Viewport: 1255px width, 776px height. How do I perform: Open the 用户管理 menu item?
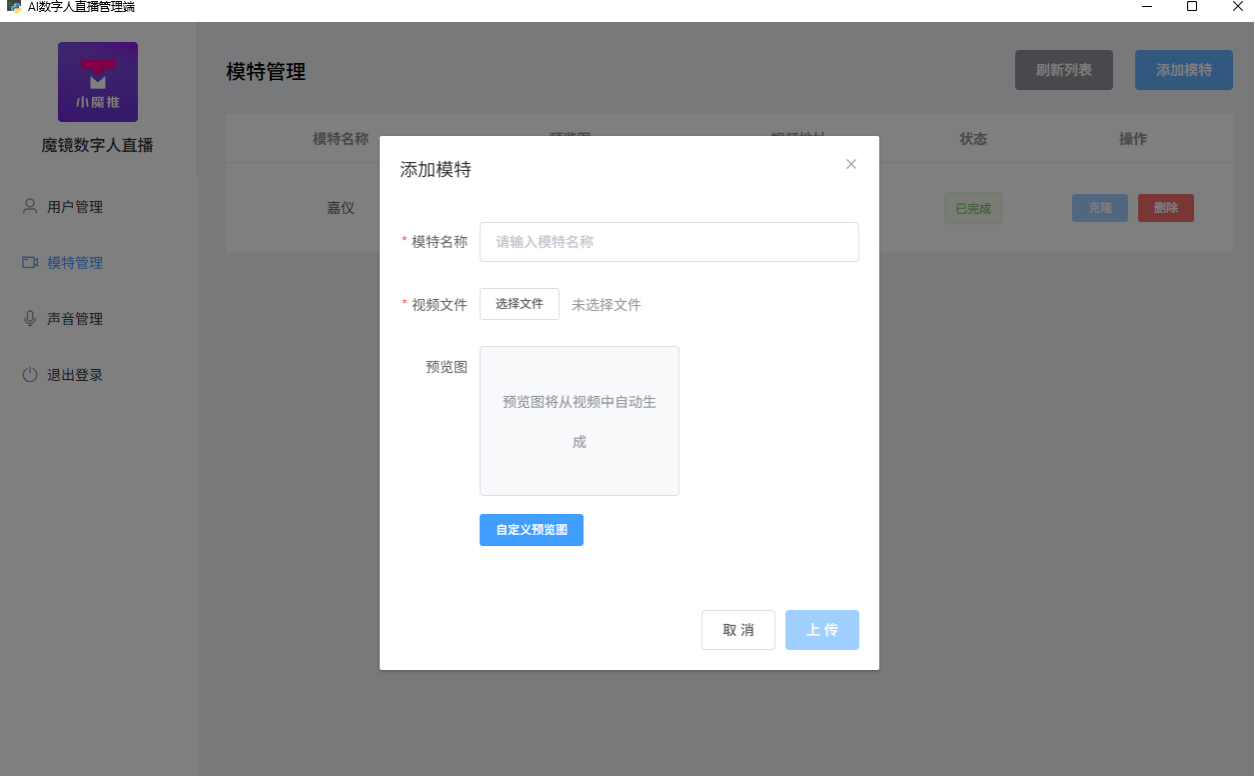pyautogui.click(x=75, y=207)
